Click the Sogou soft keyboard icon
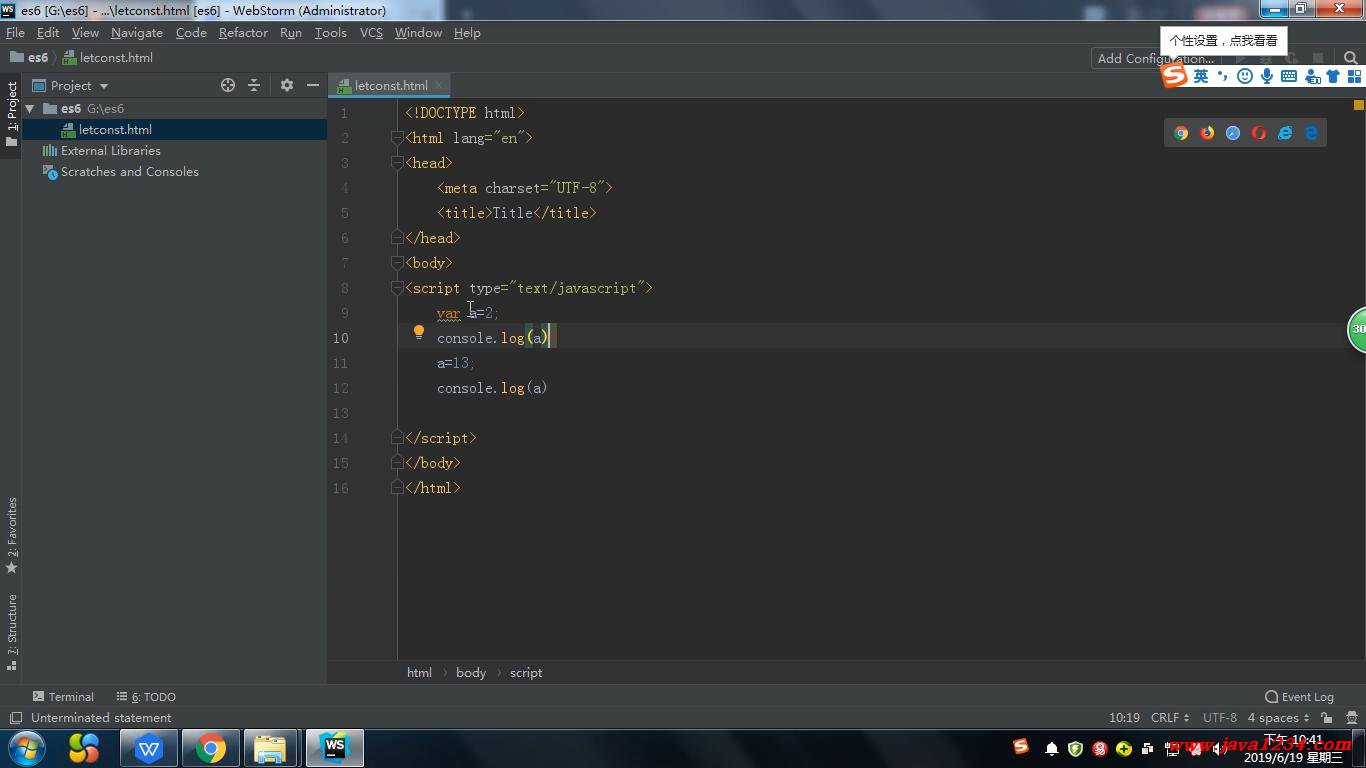The width and height of the screenshot is (1366, 768). [x=1289, y=76]
